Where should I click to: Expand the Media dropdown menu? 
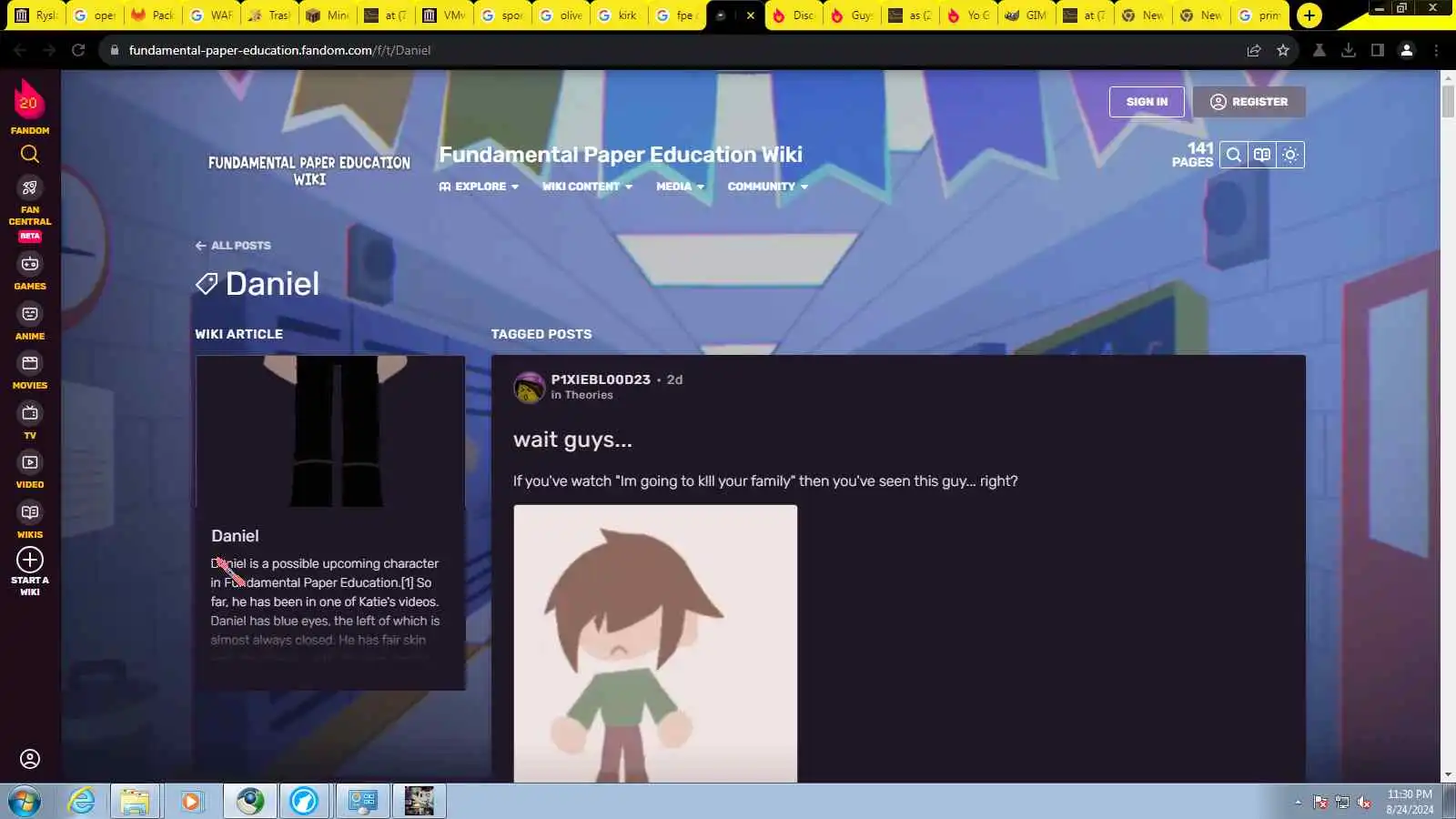click(680, 187)
